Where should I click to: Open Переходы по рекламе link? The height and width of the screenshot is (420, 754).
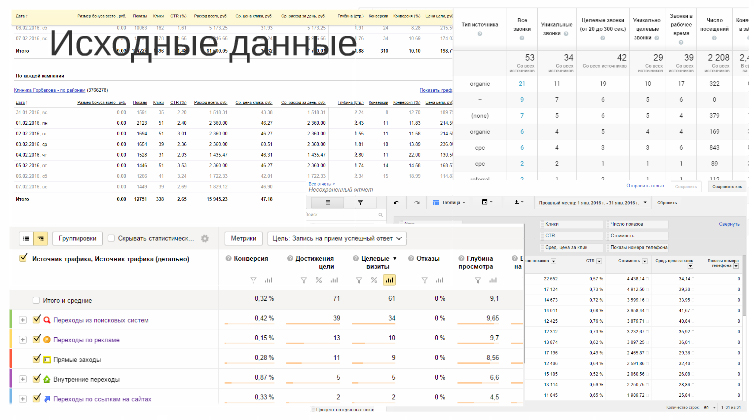[87, 340]
